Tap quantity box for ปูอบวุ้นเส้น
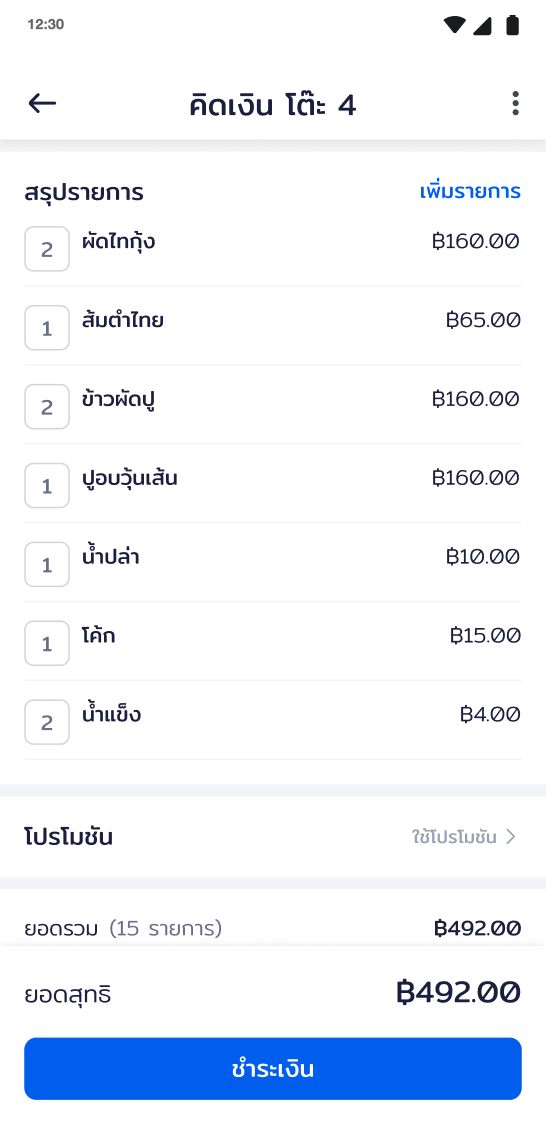 tap(47, 485)
